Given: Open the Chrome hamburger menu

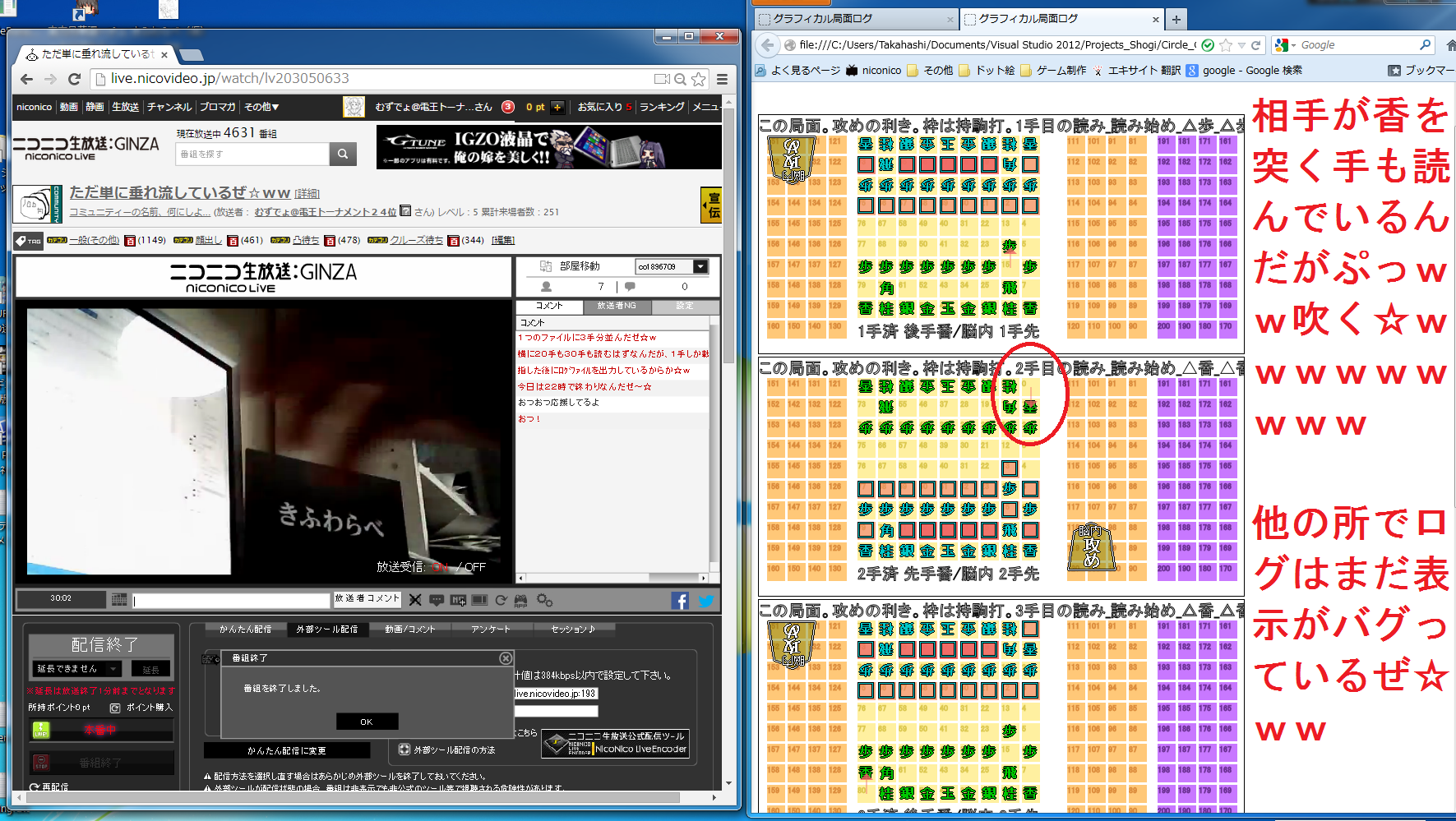Looking at the screenshot, I should tap(722, 79).
